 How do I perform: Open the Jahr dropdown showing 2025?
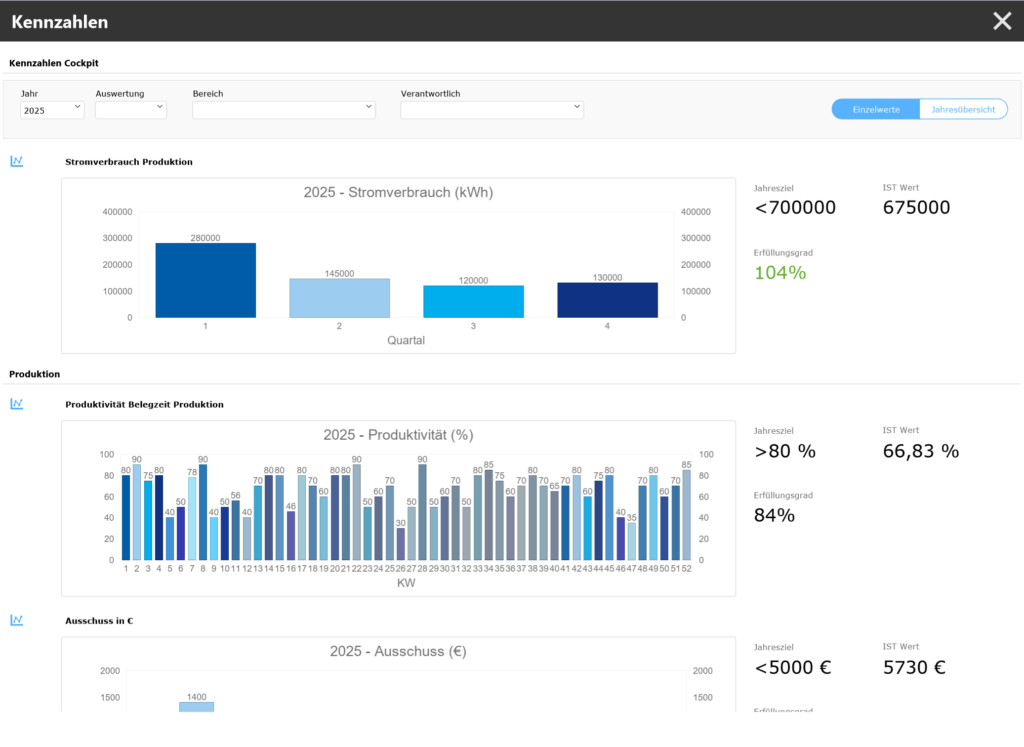(52, 110)
